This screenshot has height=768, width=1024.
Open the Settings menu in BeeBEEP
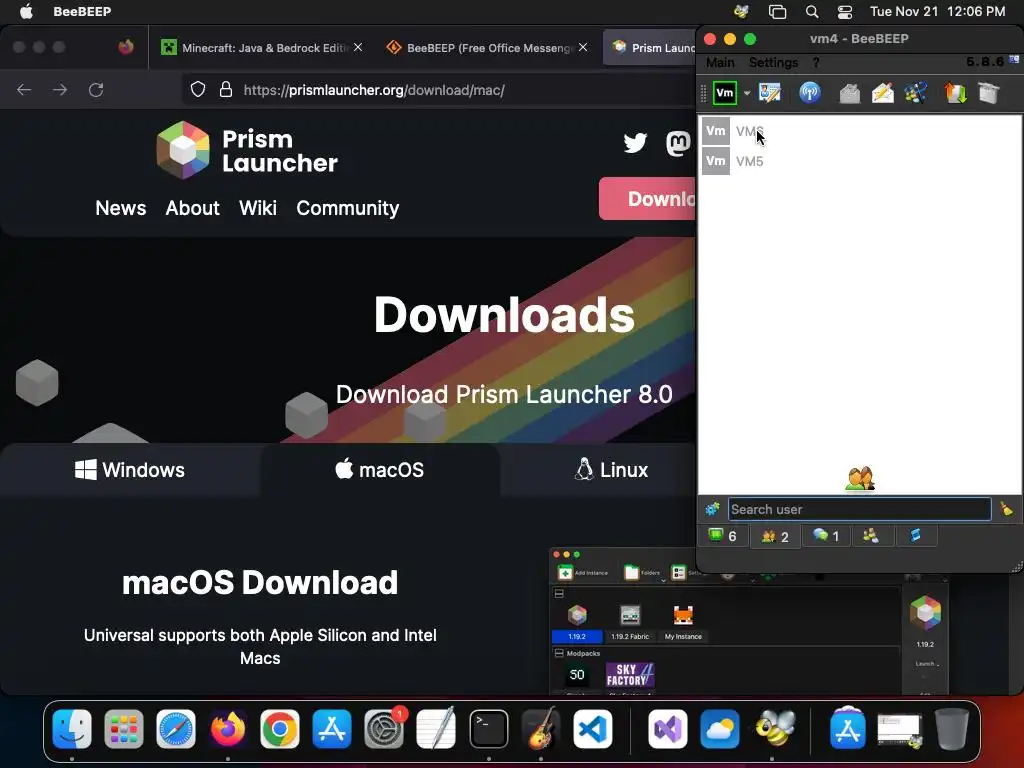pos(773,63)
